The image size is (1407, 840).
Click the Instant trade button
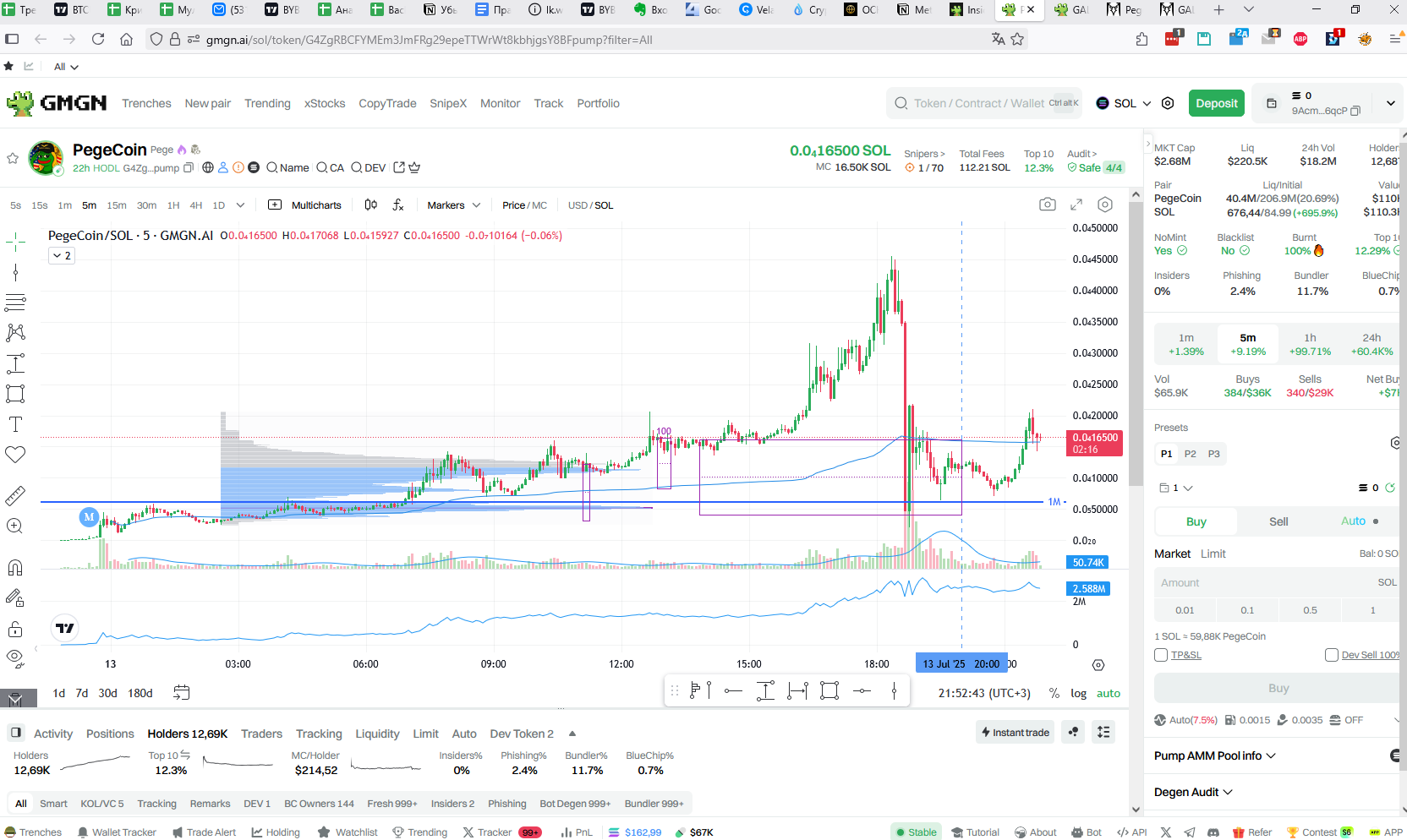[1015, 732]
